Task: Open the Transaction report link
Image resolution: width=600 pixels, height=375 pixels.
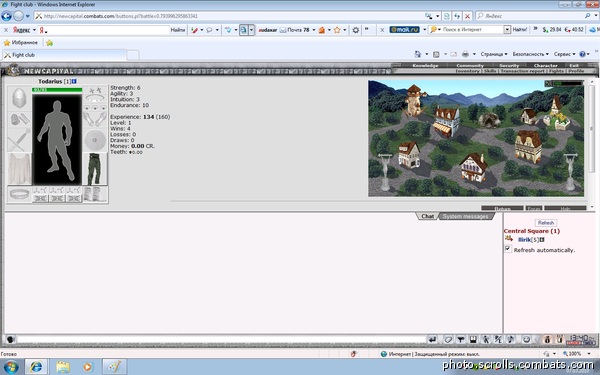Action: click(523, 71)
